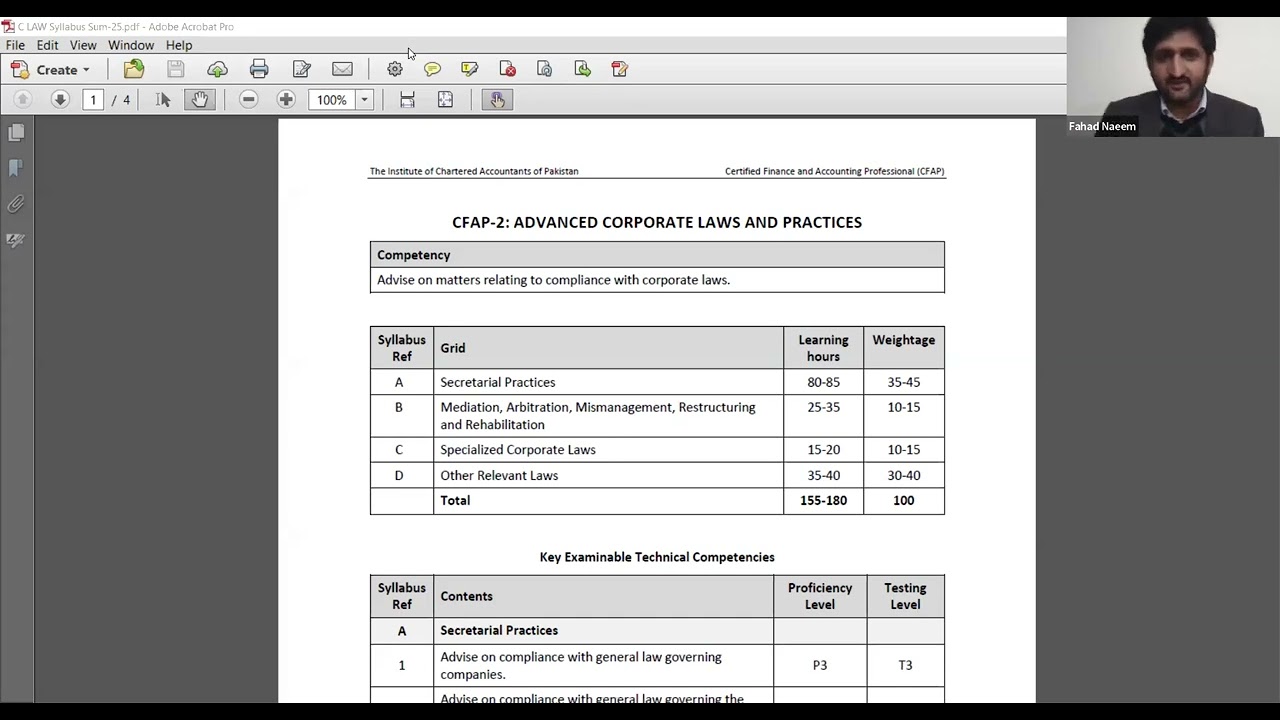Image resolution: width=1280 pixels, height=720 pixels.
Task: Click the 'P3' proficiency level cell
Action: (x=820, y=665)
